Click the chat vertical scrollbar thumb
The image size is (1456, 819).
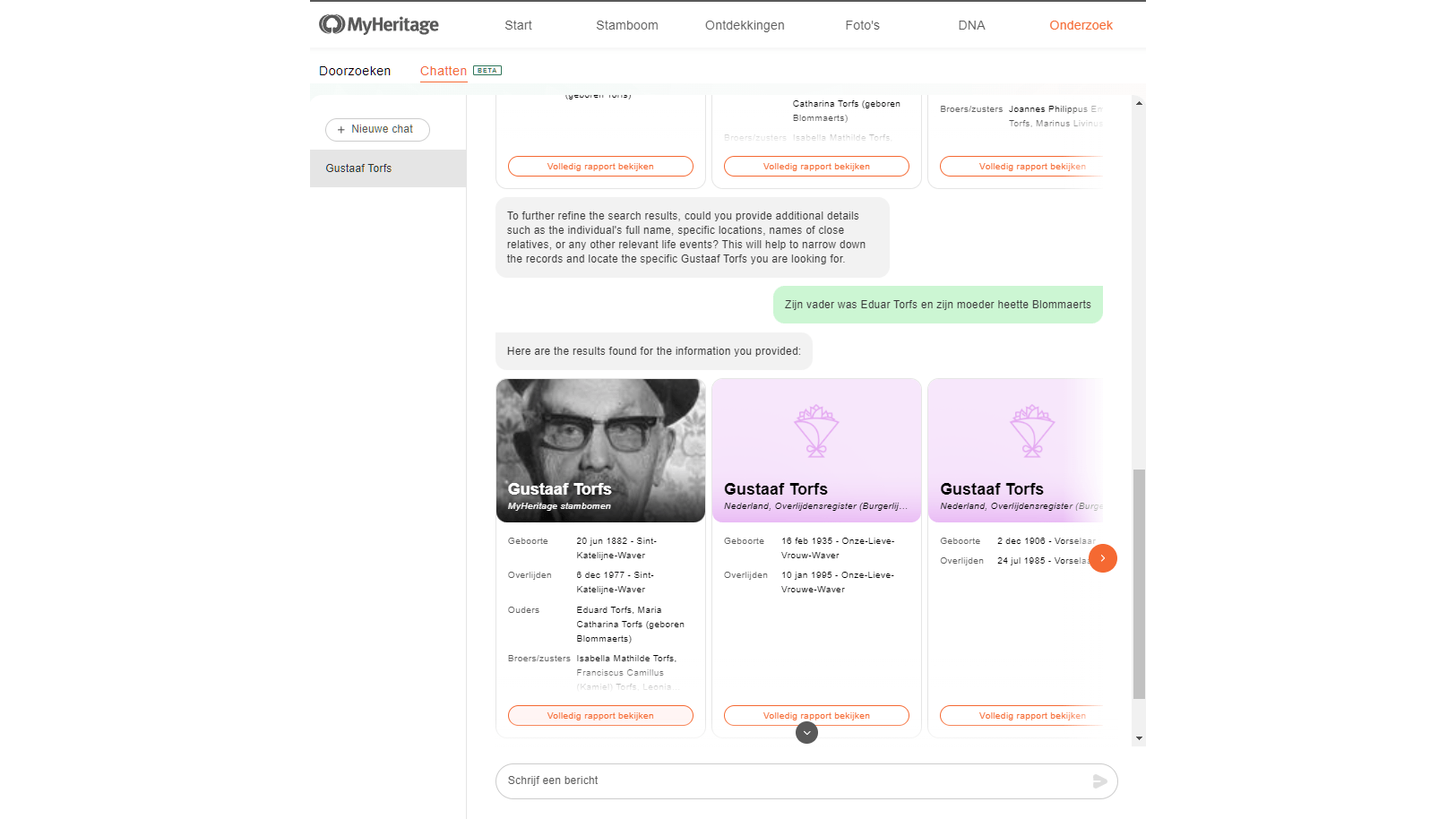tap(1139, 583)
